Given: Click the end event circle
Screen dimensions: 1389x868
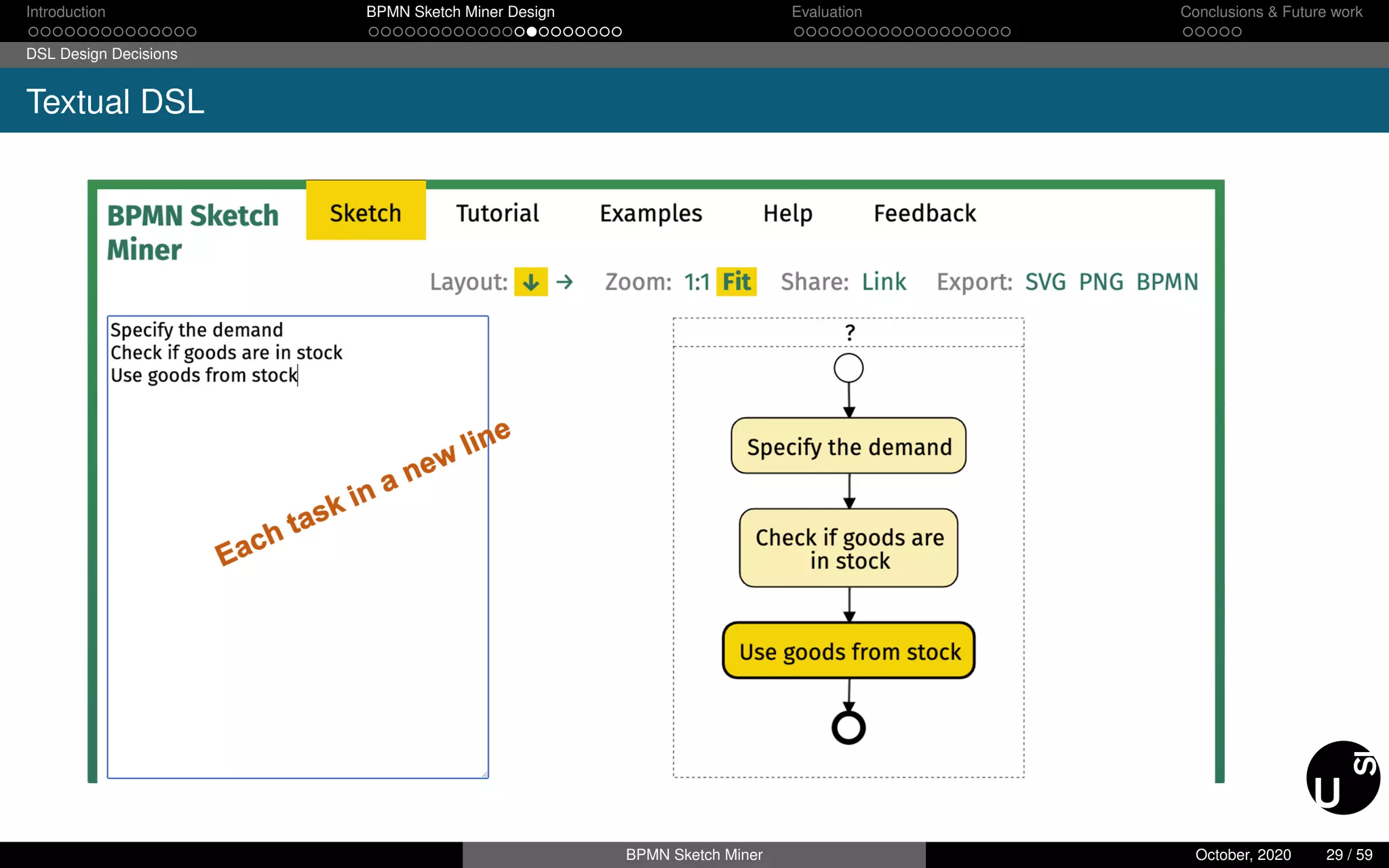Looking at the screenshot, I should click(848, 728).
